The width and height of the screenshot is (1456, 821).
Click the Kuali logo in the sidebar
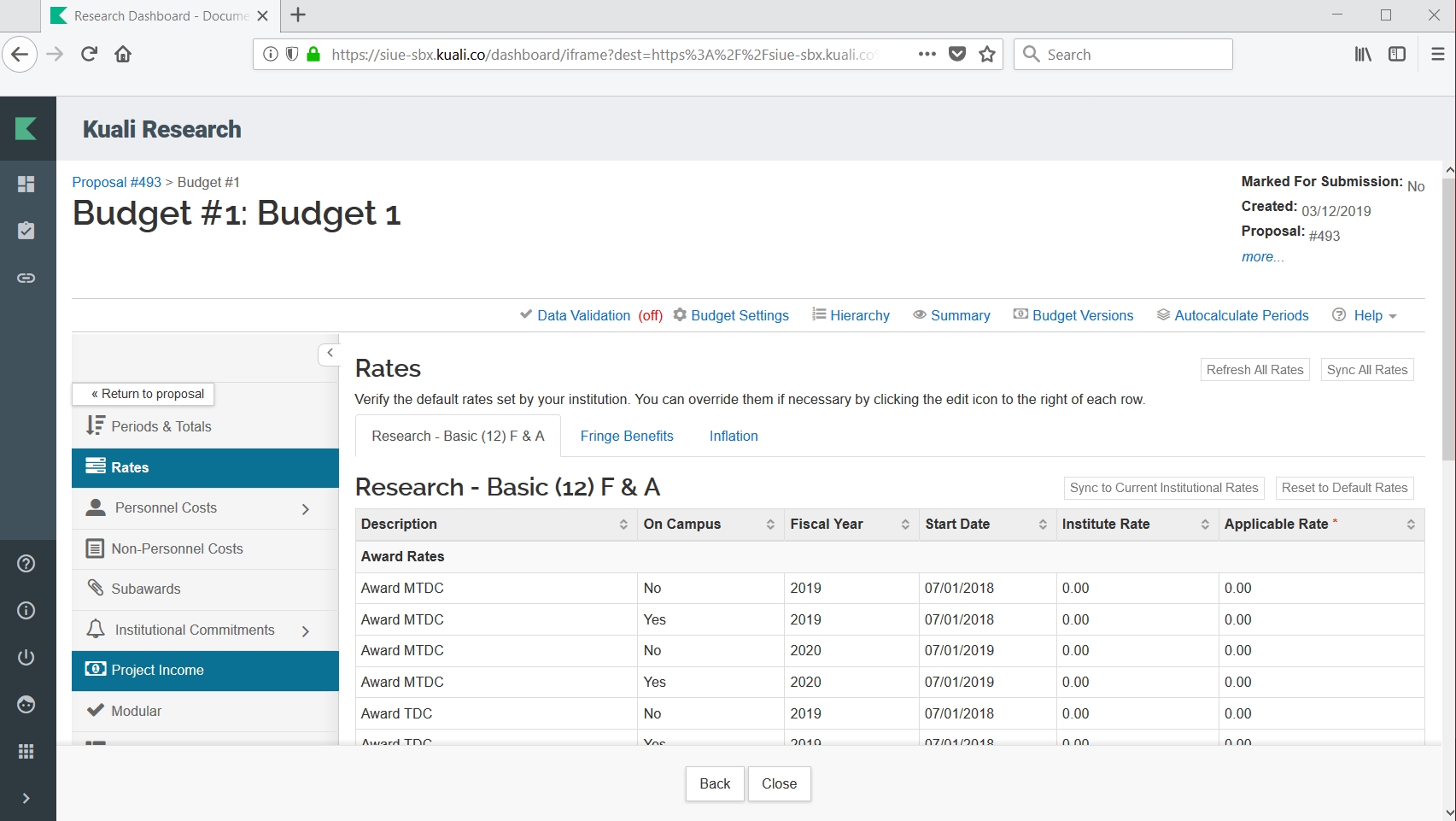26,129
